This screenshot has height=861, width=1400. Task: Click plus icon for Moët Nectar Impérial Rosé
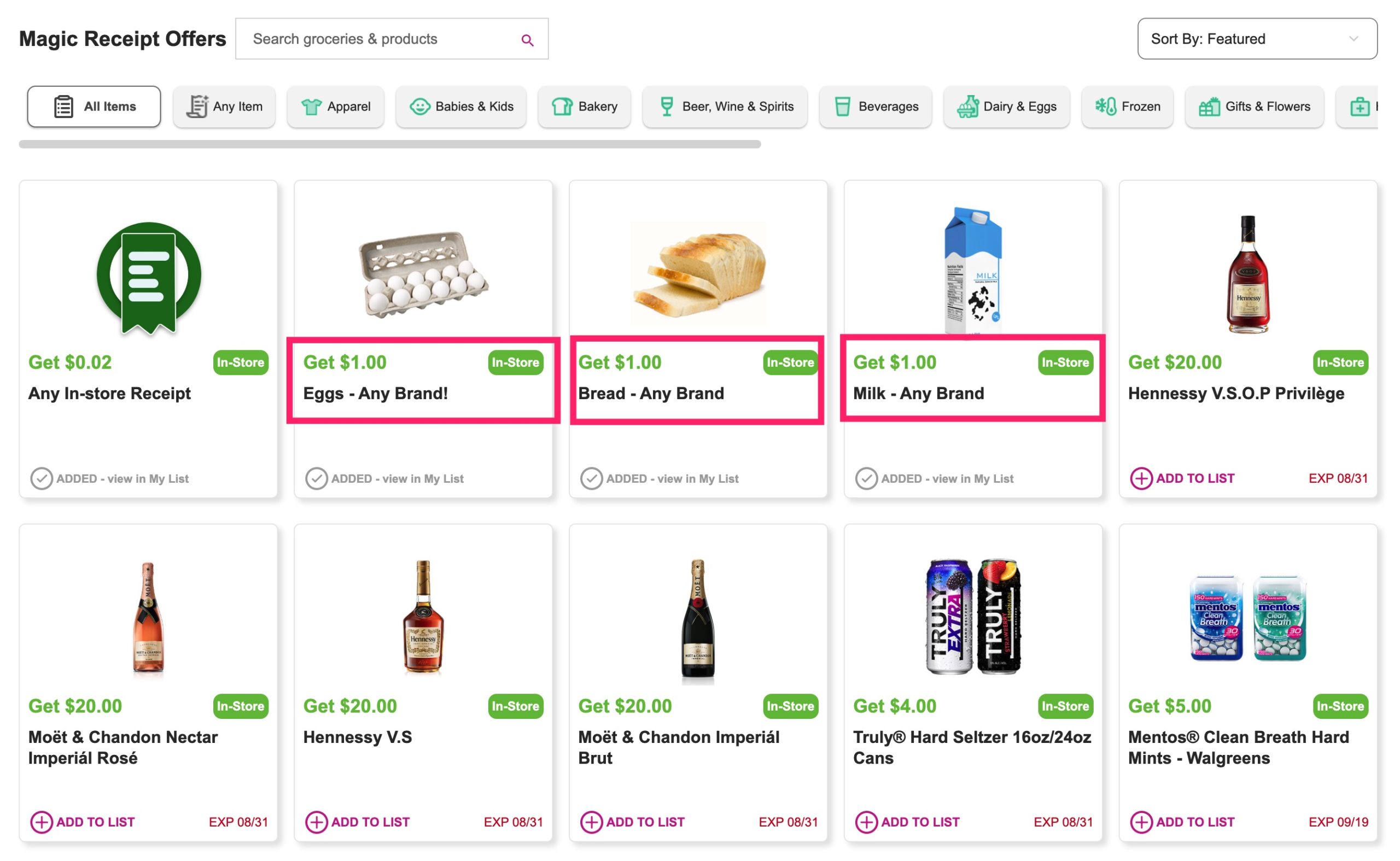(41, 822)
